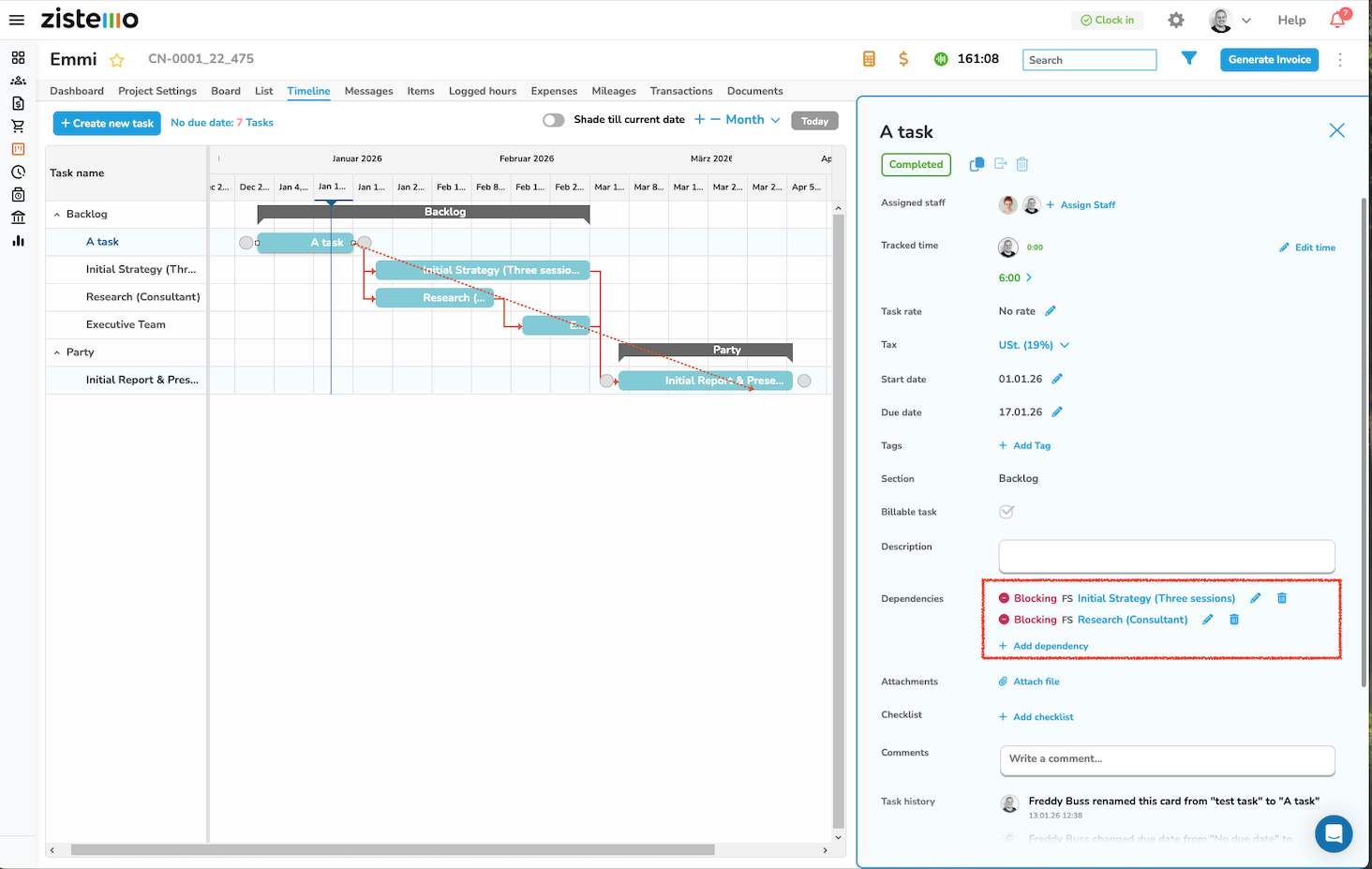Click the duplicate task icon
Image resolution: width=1372 pixels, height=869 pixels.
point(977,164)
